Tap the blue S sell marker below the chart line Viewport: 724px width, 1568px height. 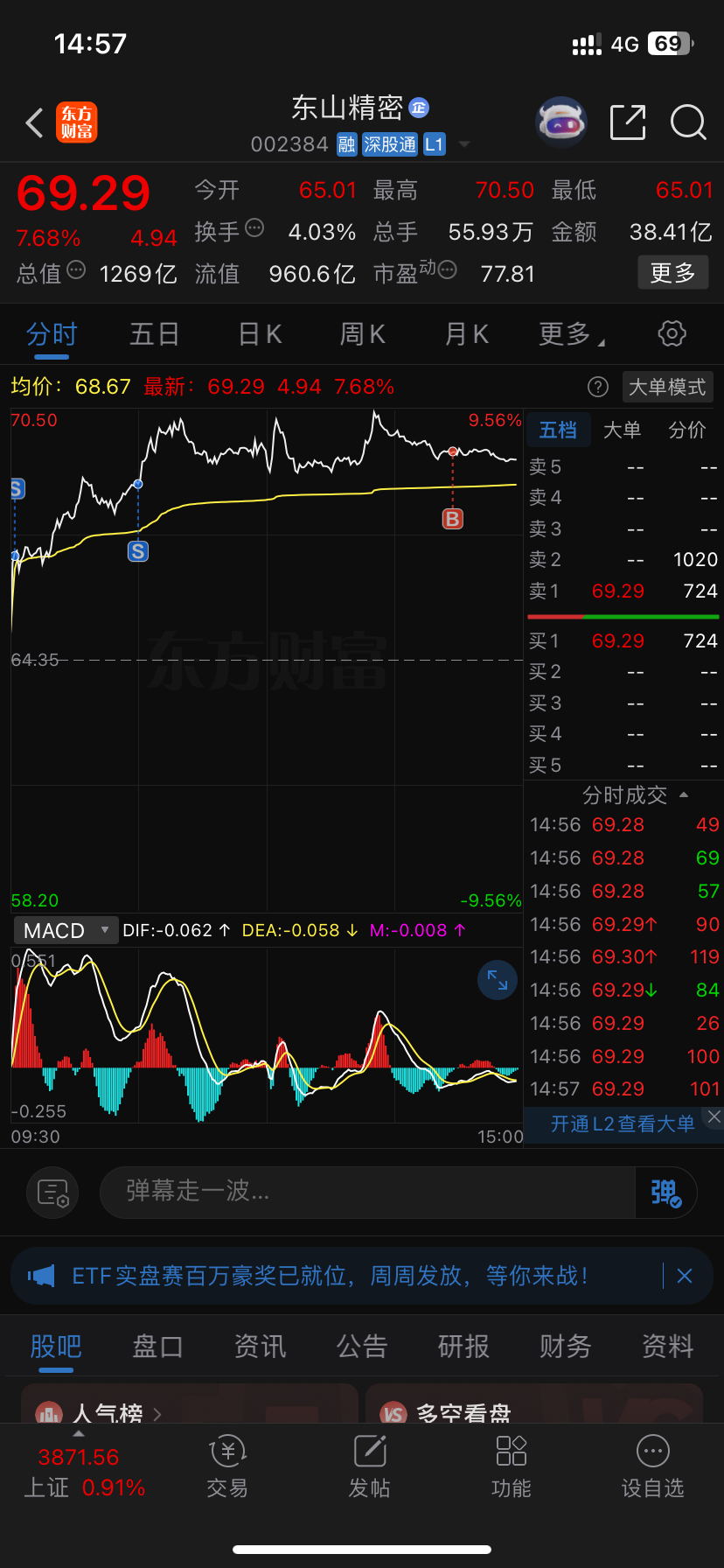click(138, 551)
